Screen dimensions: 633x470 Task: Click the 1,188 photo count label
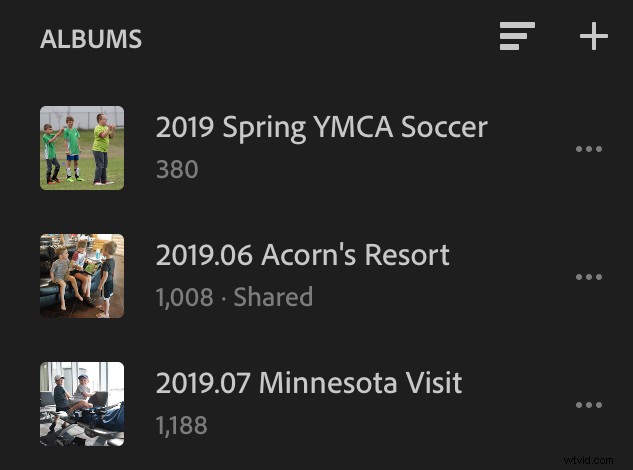pos(181,425)
